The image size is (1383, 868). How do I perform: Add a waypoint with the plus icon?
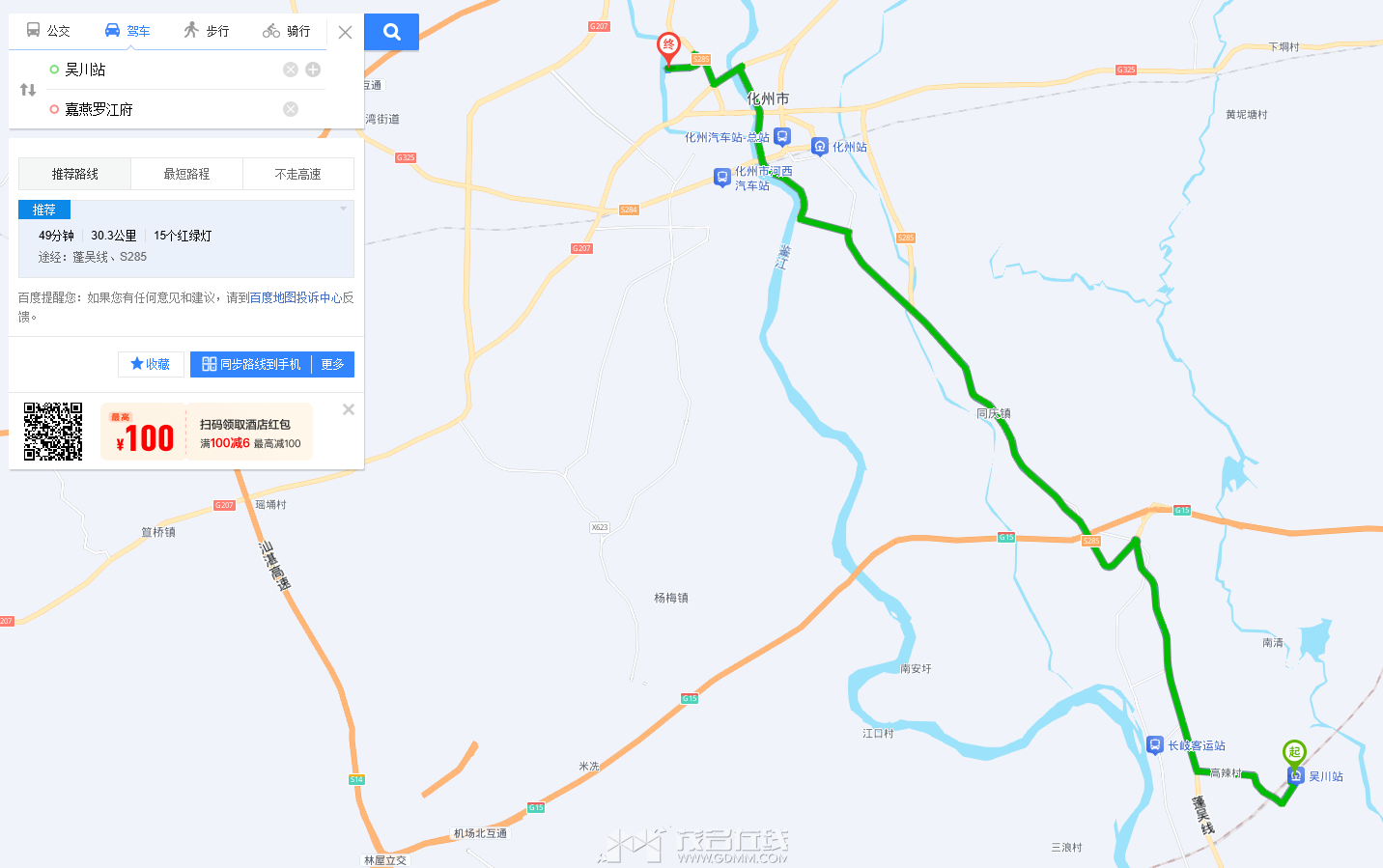click(x=313, y=70)
